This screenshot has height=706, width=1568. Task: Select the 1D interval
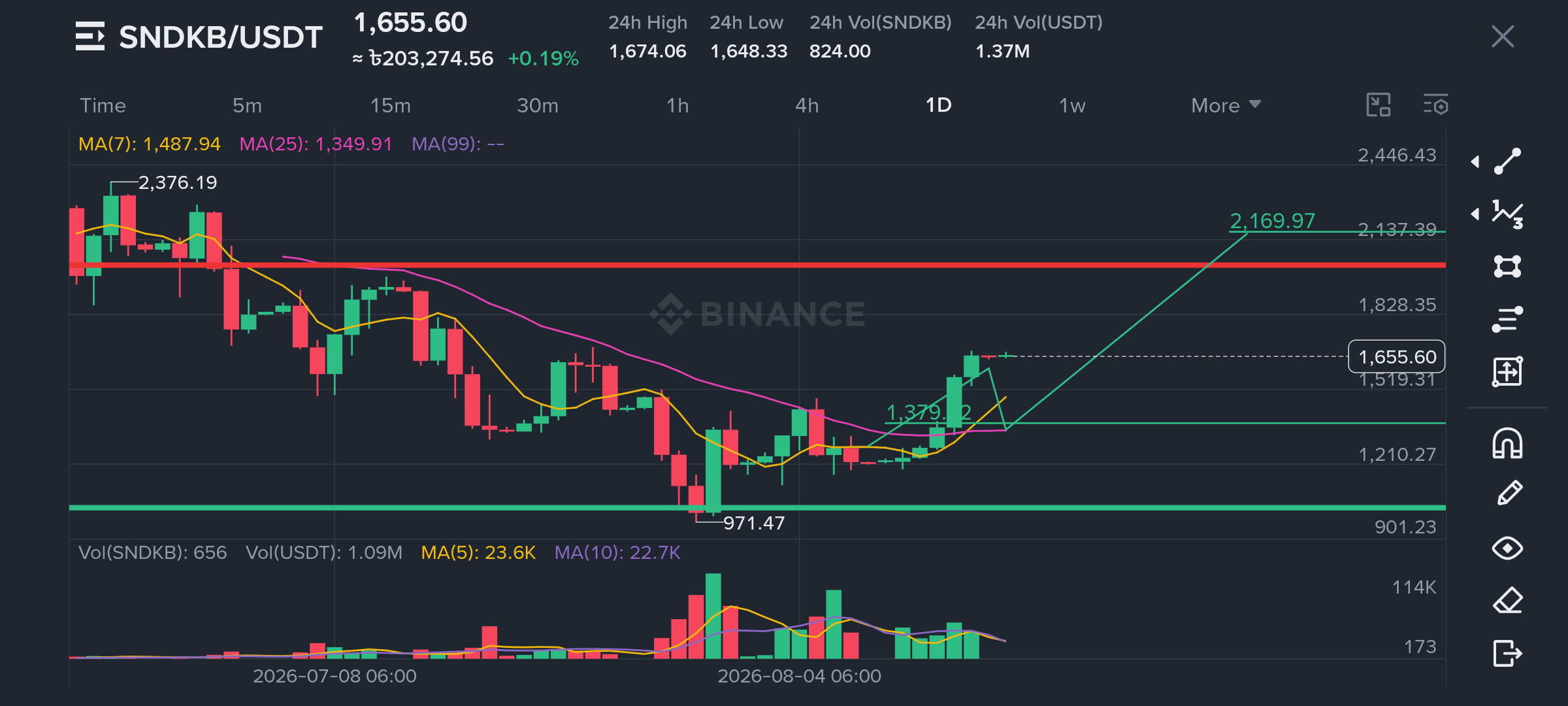(x=938, y=105)
